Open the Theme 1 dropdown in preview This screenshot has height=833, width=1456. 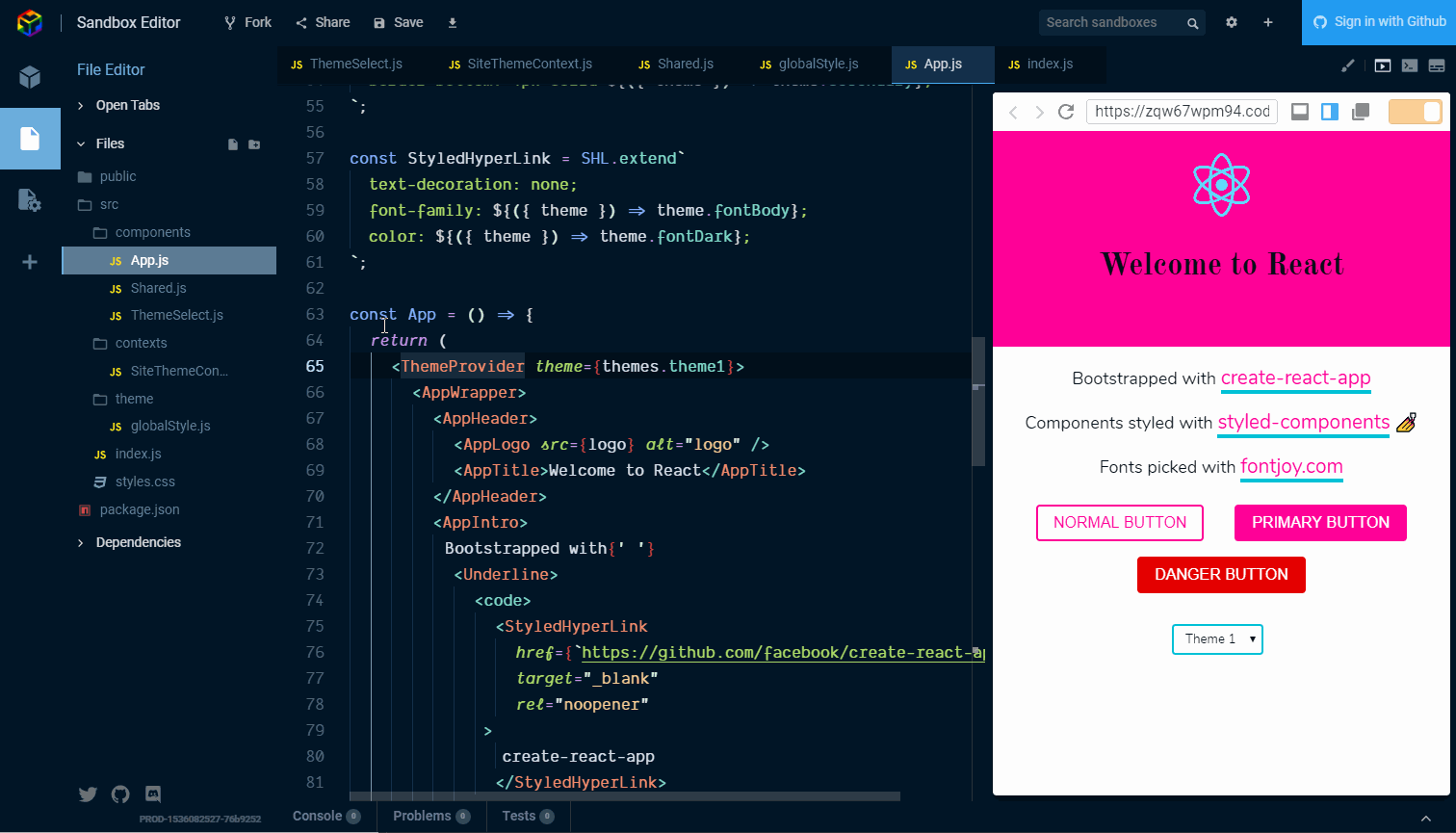(x=1217, y=639)
